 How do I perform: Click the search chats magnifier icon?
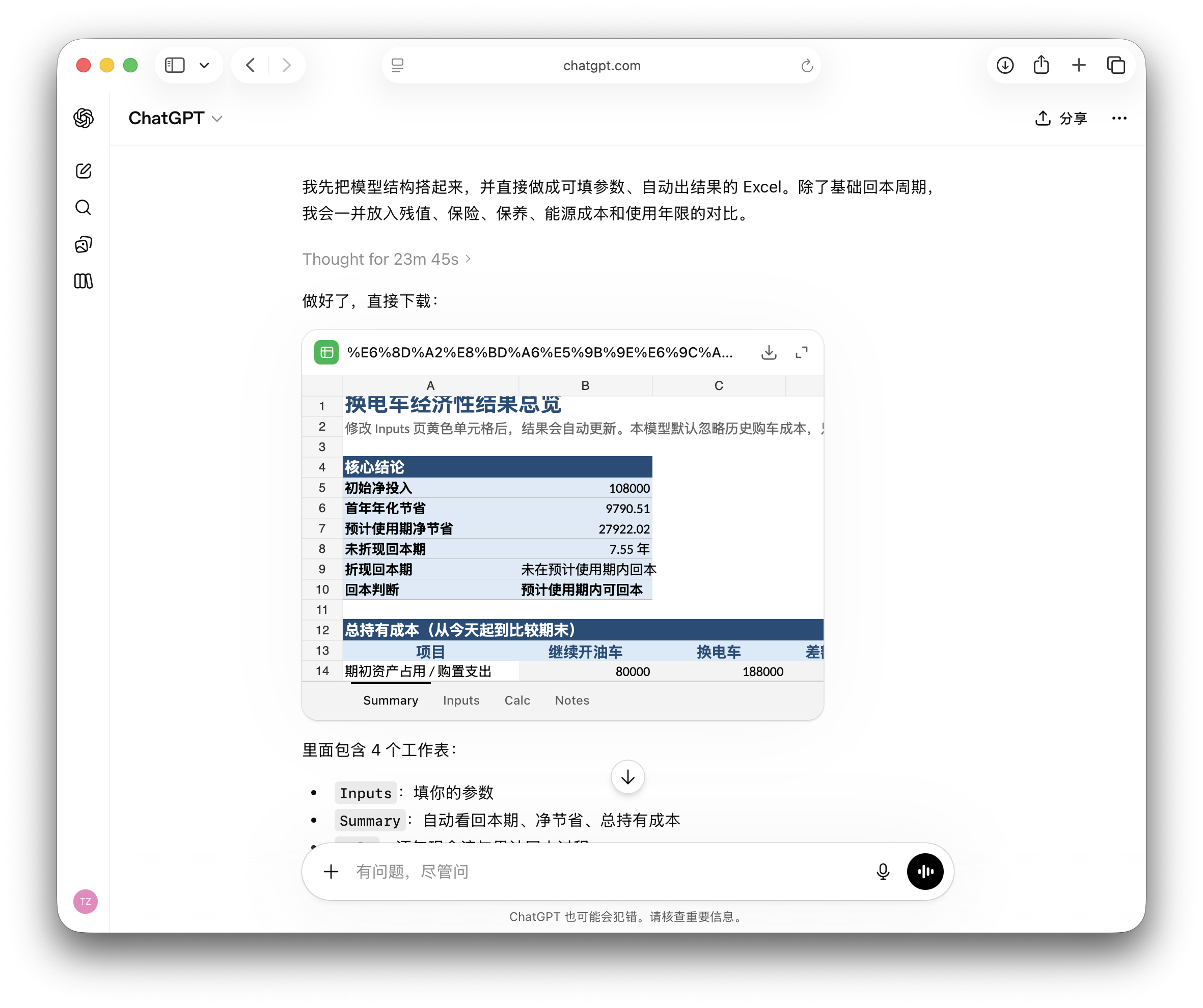(x=84, y=207)
